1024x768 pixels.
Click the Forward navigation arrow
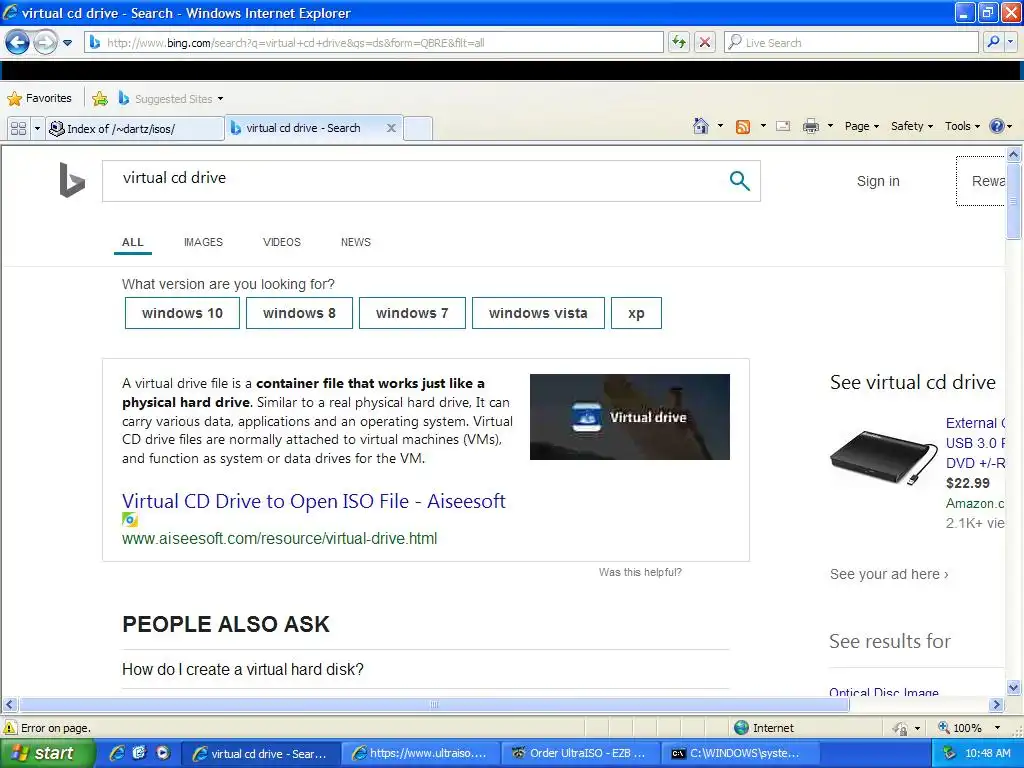[44, 43]
